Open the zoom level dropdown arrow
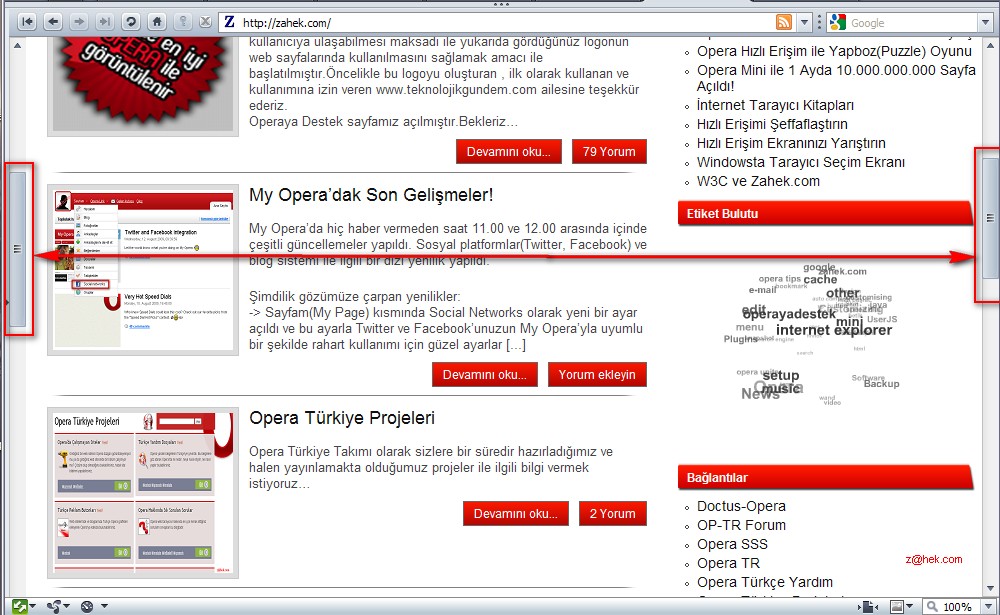Viewport: 1000px width, 615px height. coord(988,606)
